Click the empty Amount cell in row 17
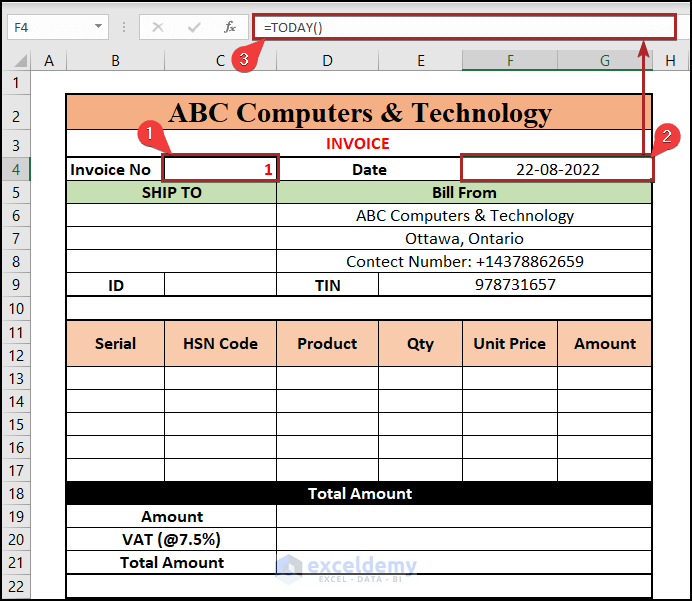 (605, 470)
